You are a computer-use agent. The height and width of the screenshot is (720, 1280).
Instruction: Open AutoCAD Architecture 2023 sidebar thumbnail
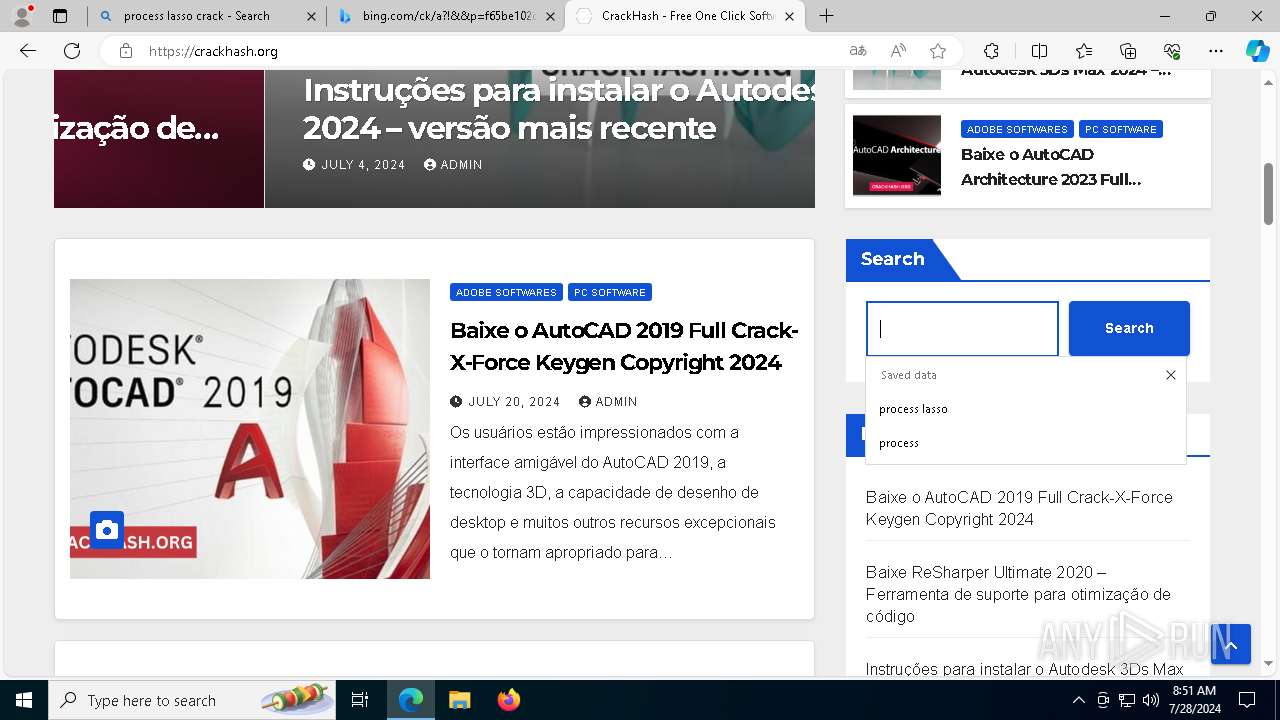tap(897, 155)
